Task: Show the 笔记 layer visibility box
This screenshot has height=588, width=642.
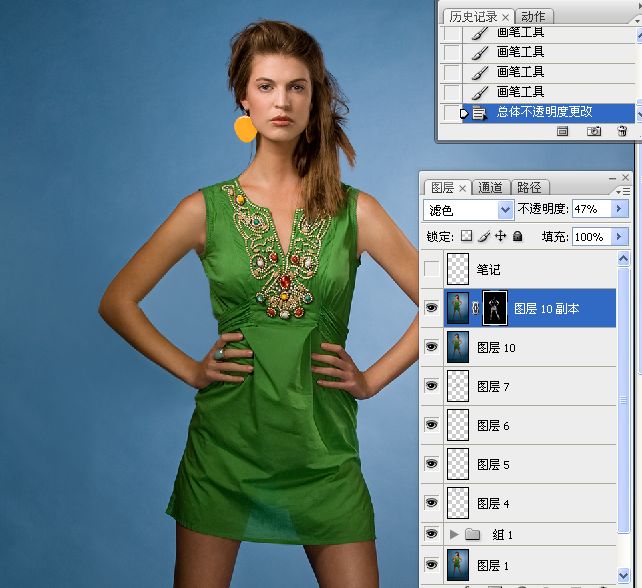Action: pyautogui.click(x=432, y=269)
